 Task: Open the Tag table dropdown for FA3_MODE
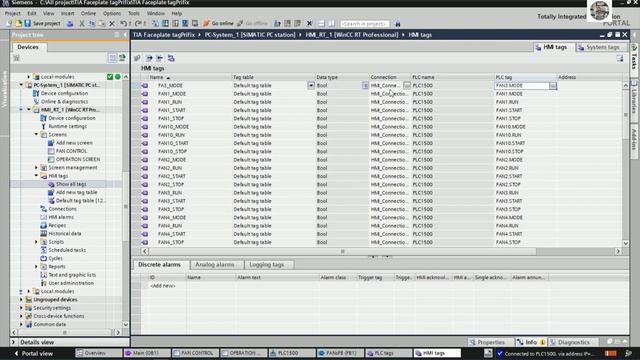tap(311, 86)
